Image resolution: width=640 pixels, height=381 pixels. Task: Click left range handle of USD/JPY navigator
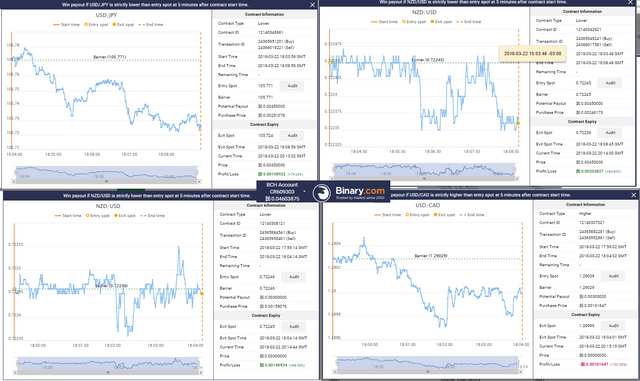pyautogui.click(x=16, y=172)
